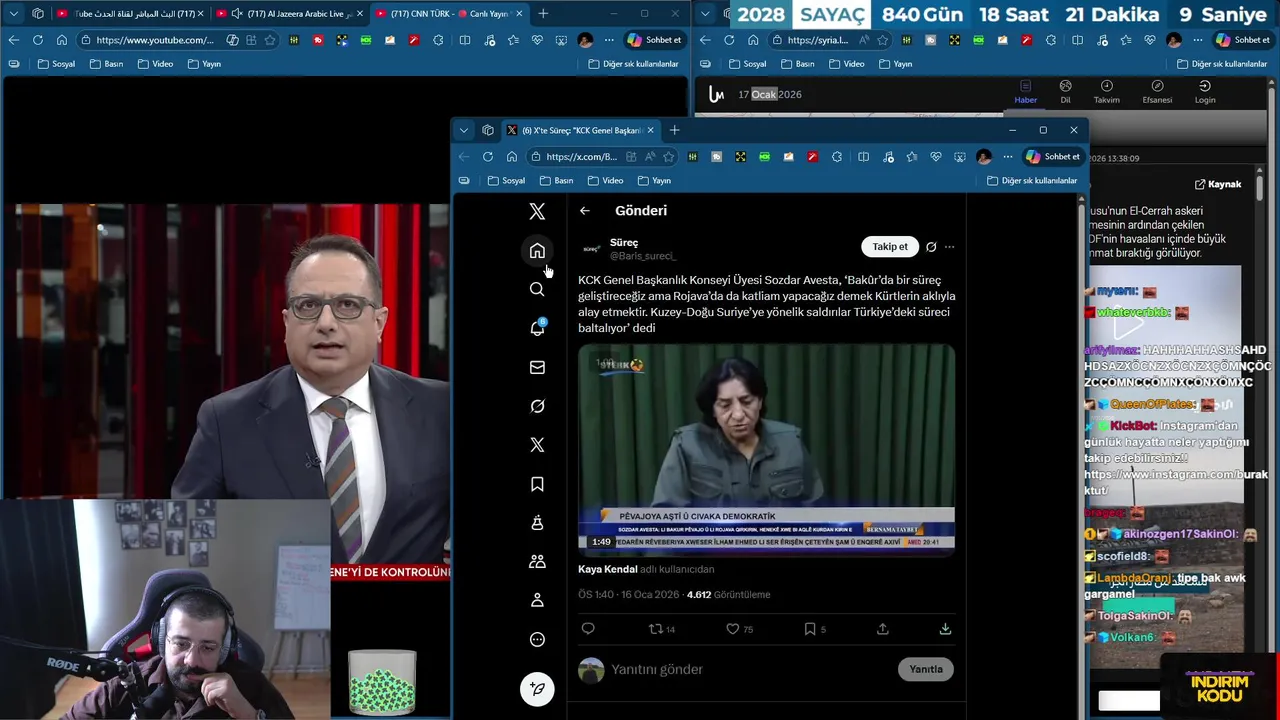Open Kaya Kendal source user link
1280x720 pixels.
point(607,569)
